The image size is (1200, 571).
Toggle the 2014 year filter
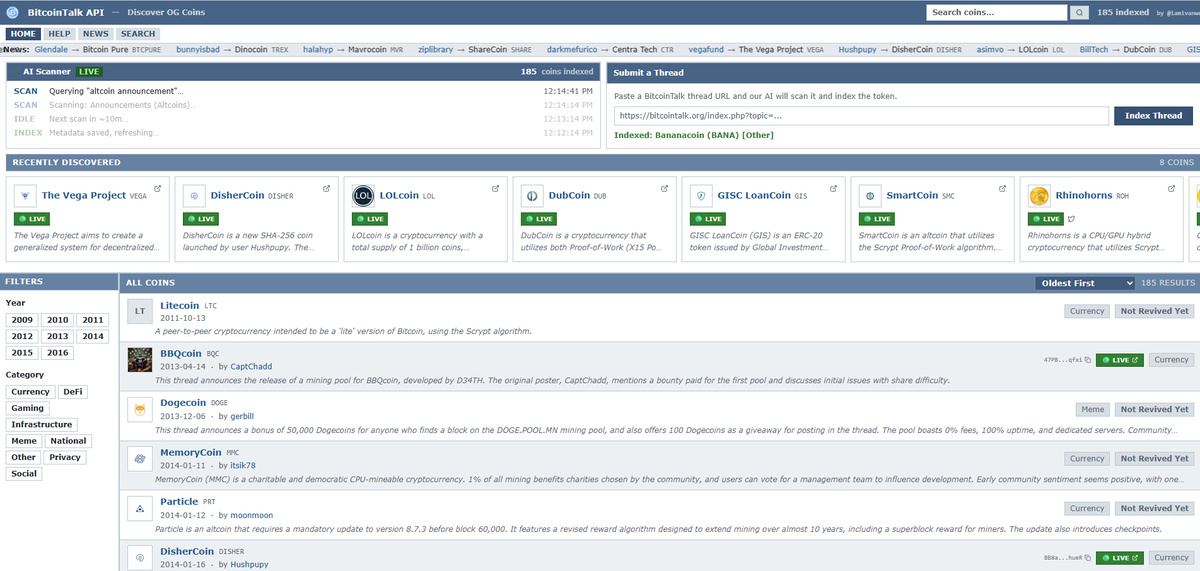93,337
